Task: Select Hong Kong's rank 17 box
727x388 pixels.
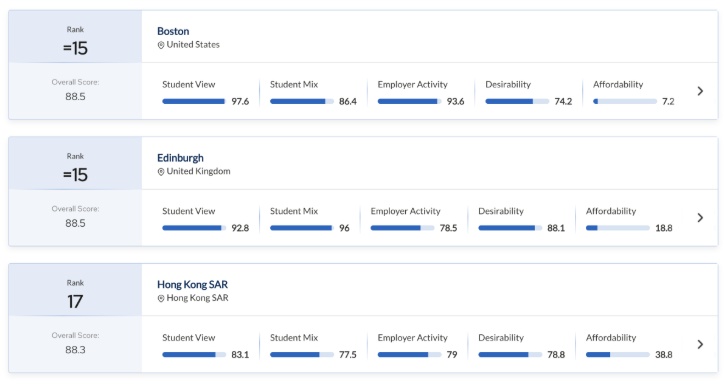Action: [75, 290]
